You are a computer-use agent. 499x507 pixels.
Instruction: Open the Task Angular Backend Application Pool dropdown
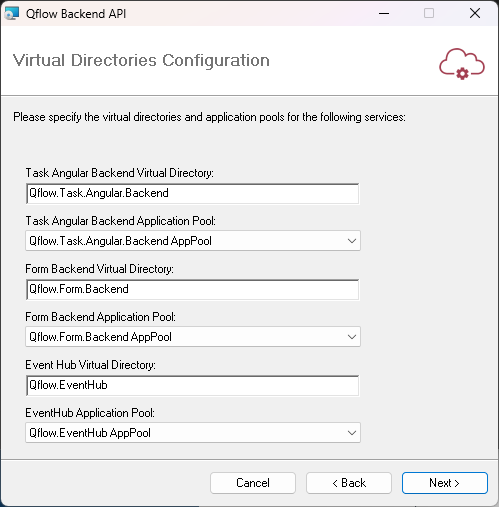click(x=193, y=241)
